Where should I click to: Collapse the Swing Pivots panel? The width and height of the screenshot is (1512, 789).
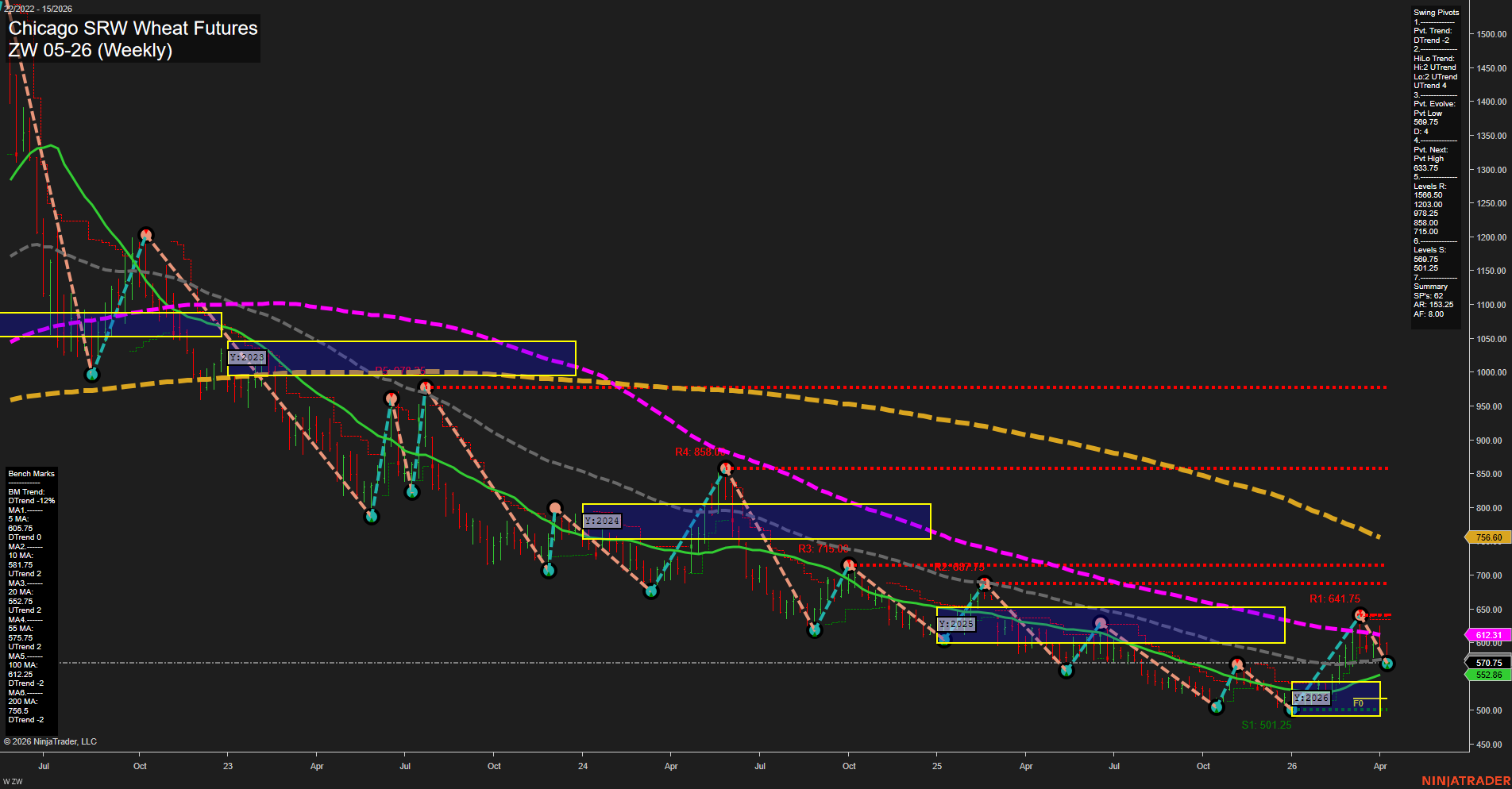pyautogui.click(x=1436, y=12)
